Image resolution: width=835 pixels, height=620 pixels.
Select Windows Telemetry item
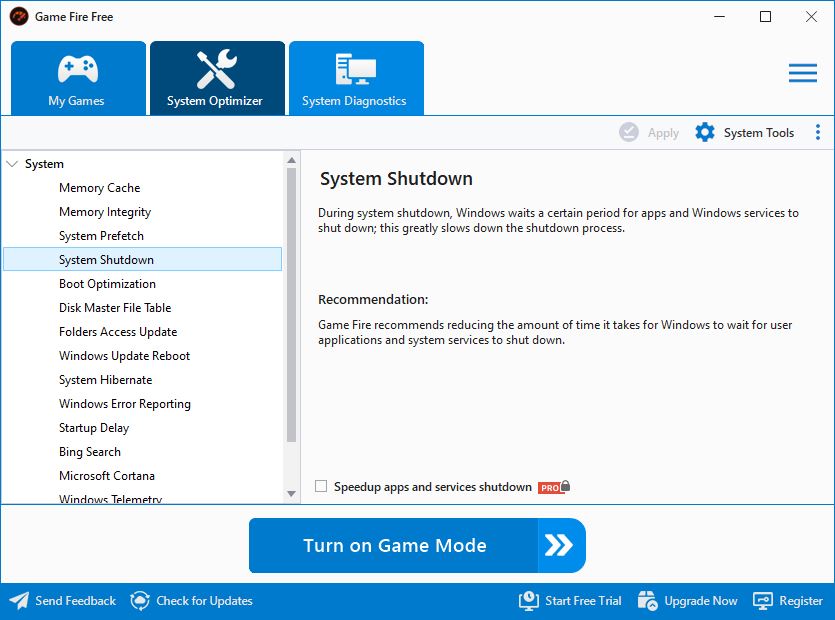click(x=110, y=499)
